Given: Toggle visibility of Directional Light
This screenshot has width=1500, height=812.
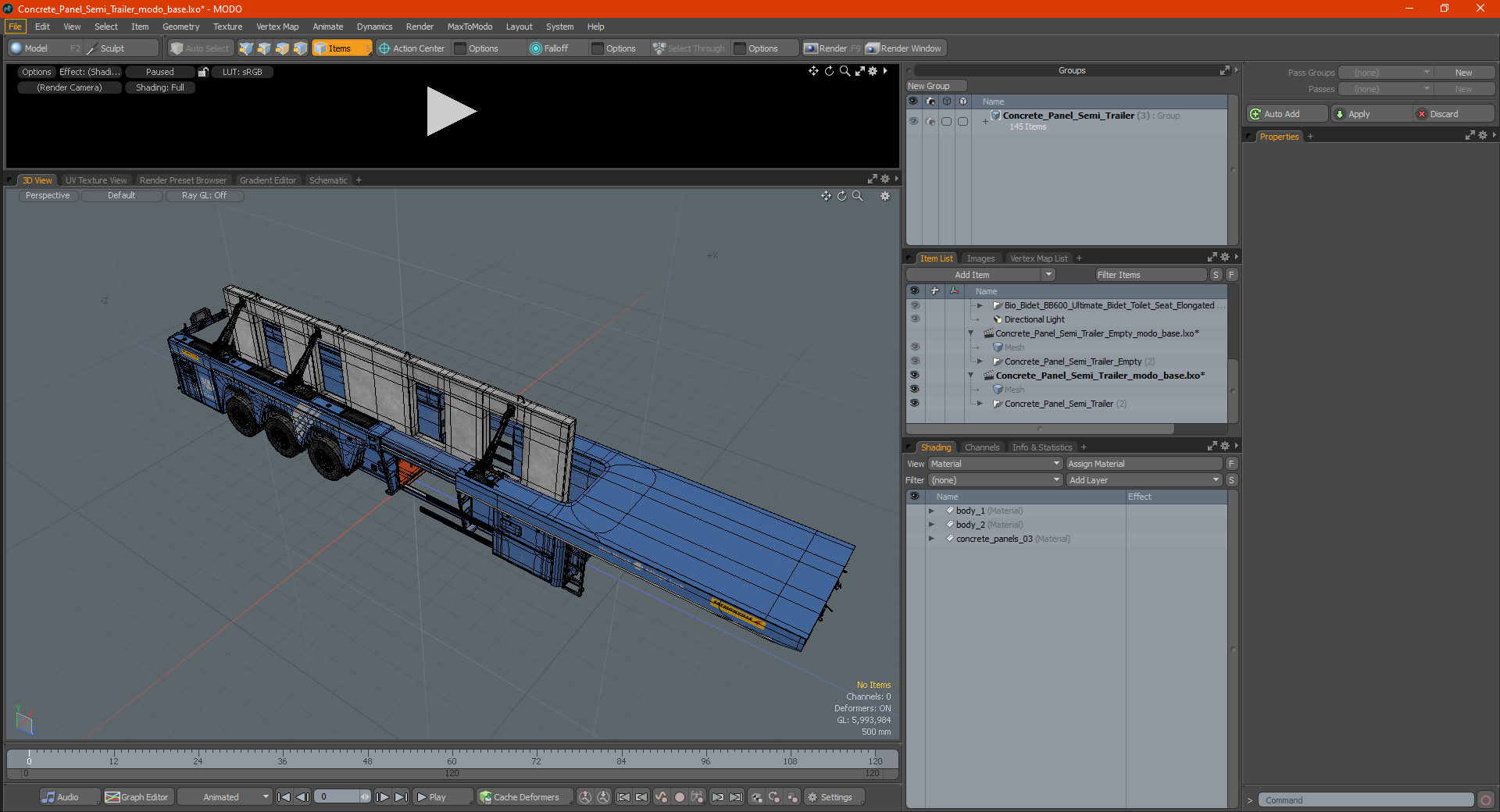Looking at the screenshot, I should pyautogui.click(x=914, y=319).
